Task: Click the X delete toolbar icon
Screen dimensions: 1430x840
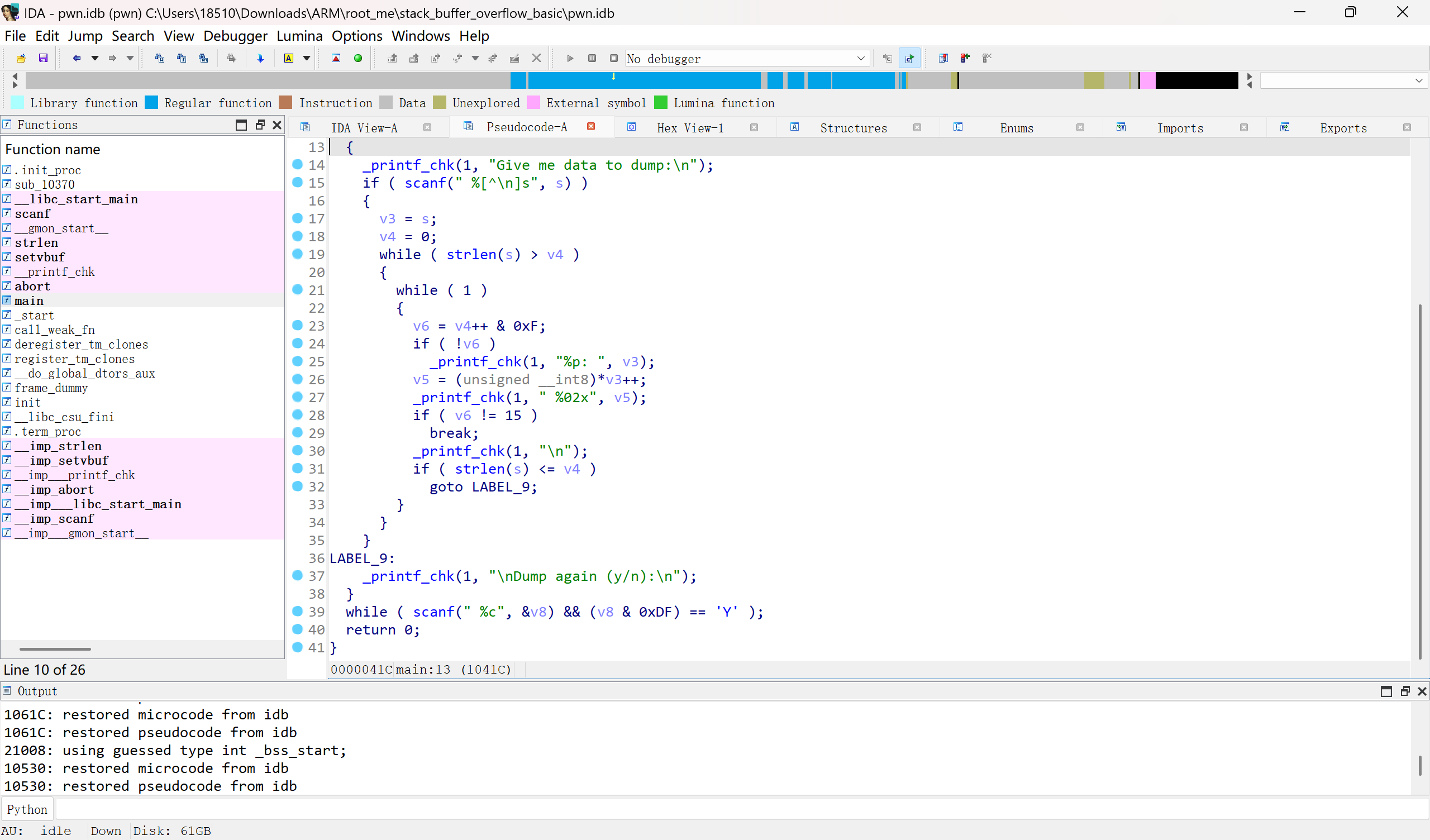Action: click(536, 58)
